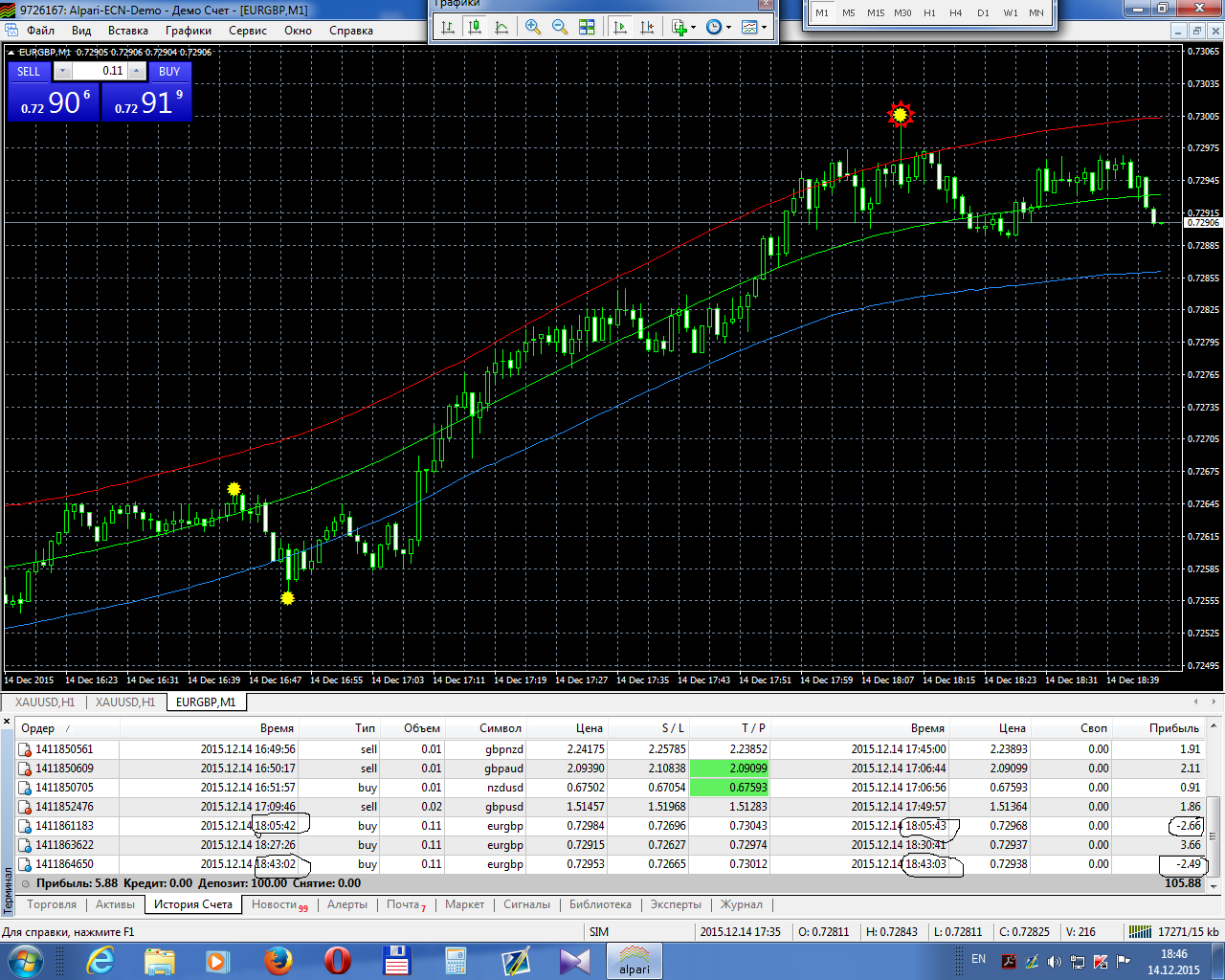Image resolution: width=1225 pixels, height=980 pixels.
Task: Switch to the Торговля tab
Action: [x=52, y=904]
